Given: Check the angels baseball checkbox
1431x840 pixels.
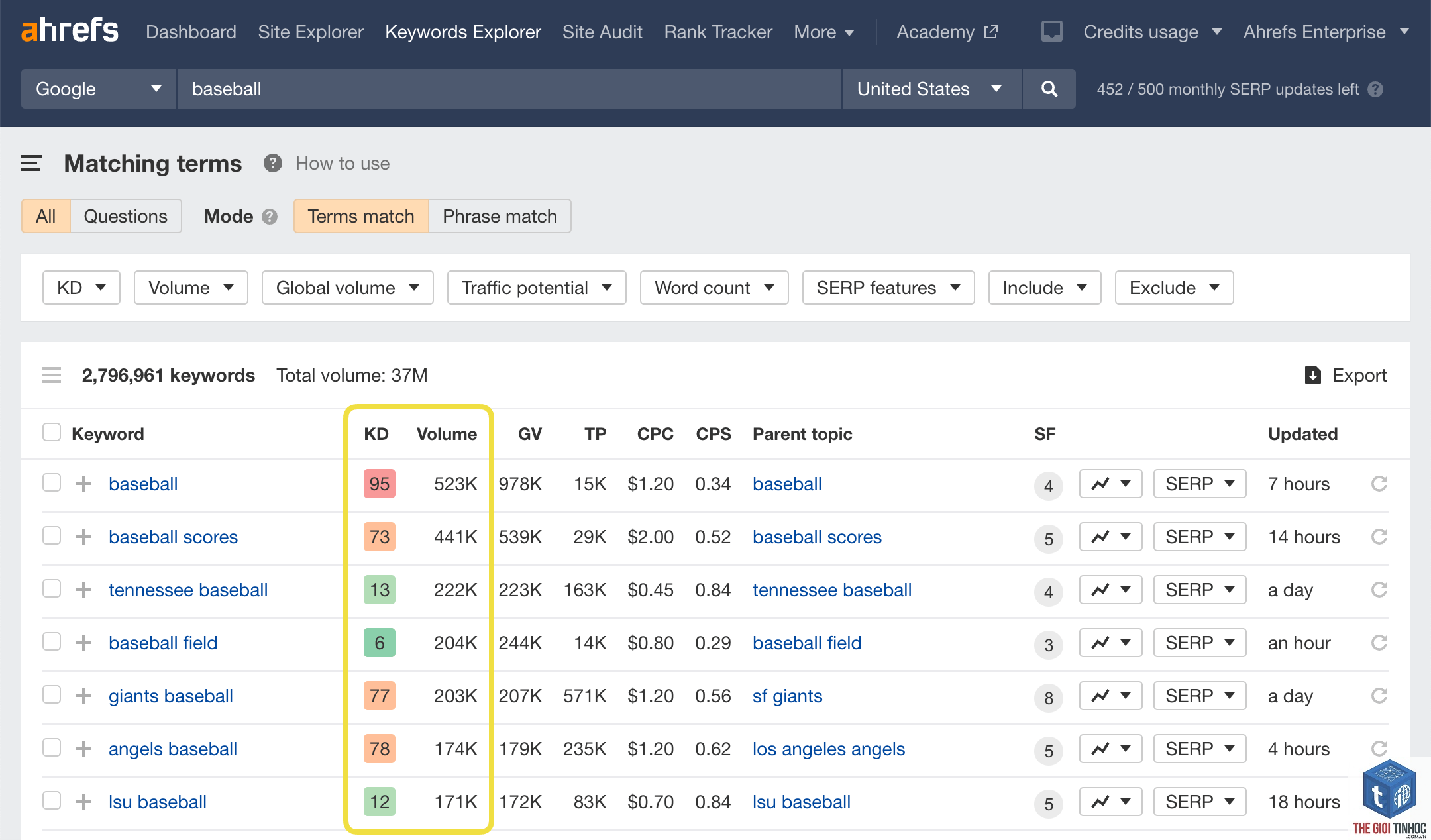Looking at the screenshot, I should pos(52,747).
